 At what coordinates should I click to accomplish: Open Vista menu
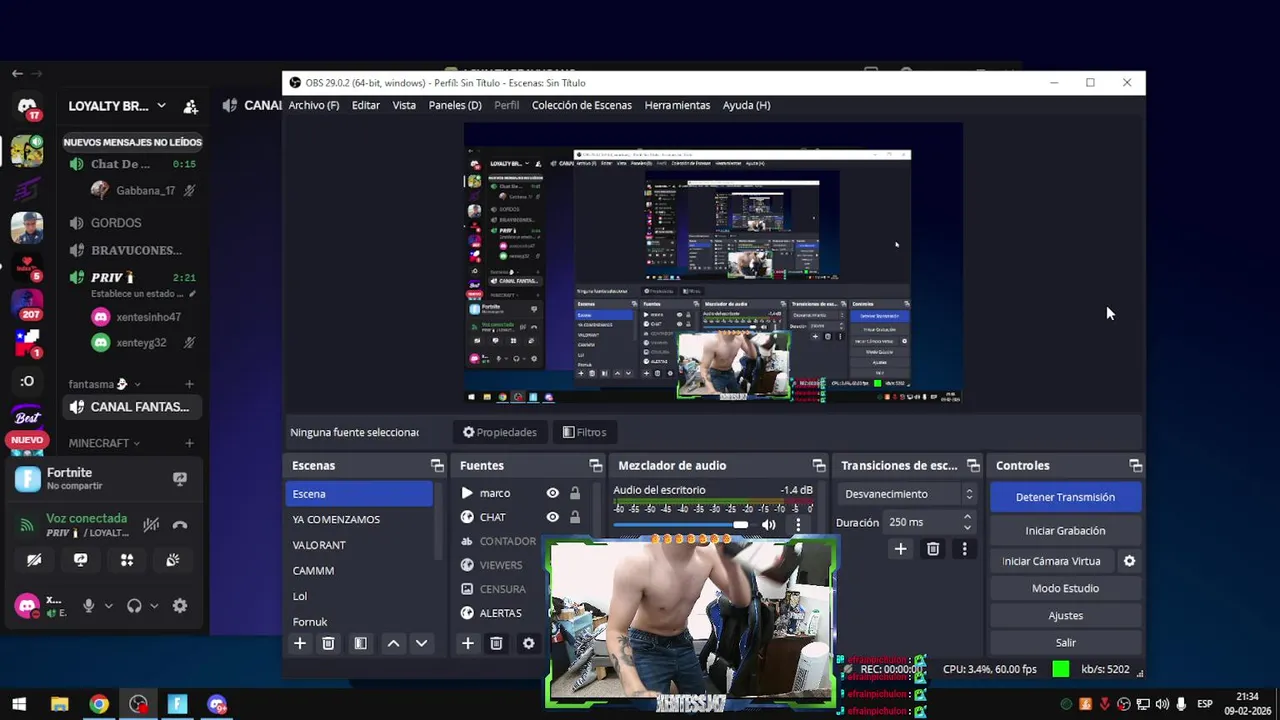coord(404,105)
